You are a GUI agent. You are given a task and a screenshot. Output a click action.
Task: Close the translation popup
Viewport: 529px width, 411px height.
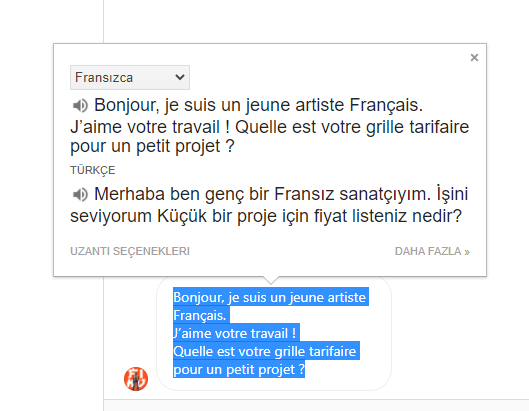[474, 58]
